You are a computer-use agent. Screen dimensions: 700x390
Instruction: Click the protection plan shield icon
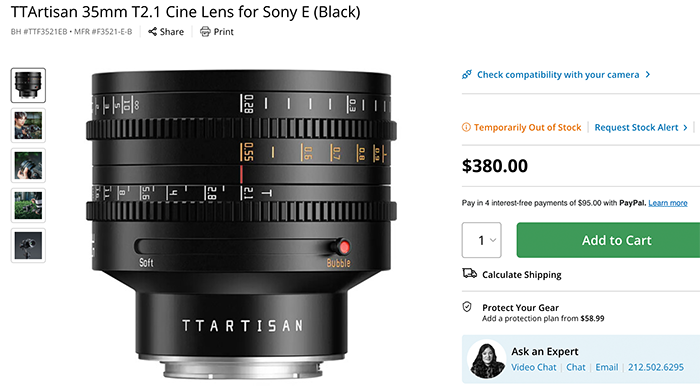point(467,307)
